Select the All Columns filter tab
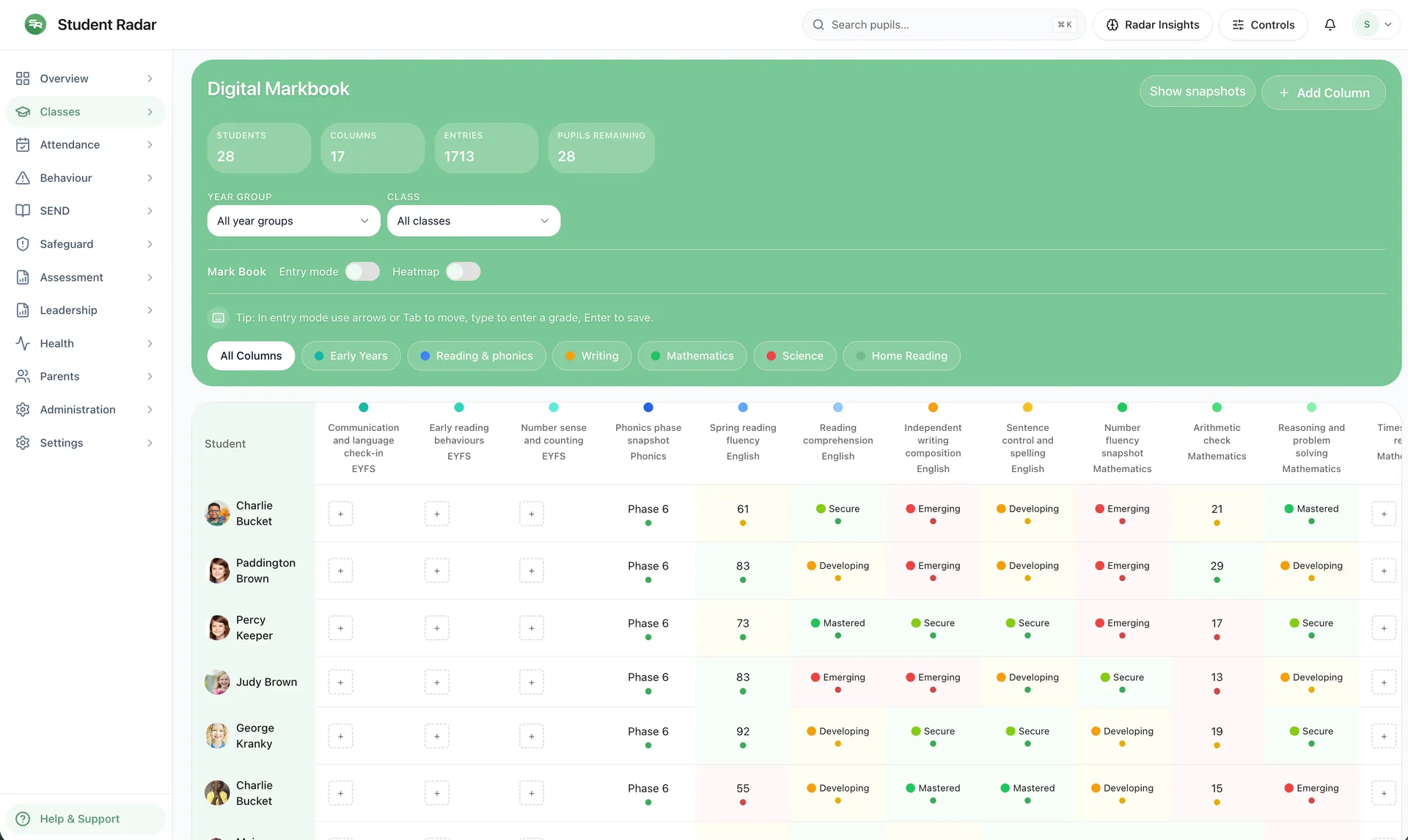This screenshot has width=1408, height=840. pyautogui.click(x=251, y=355)
